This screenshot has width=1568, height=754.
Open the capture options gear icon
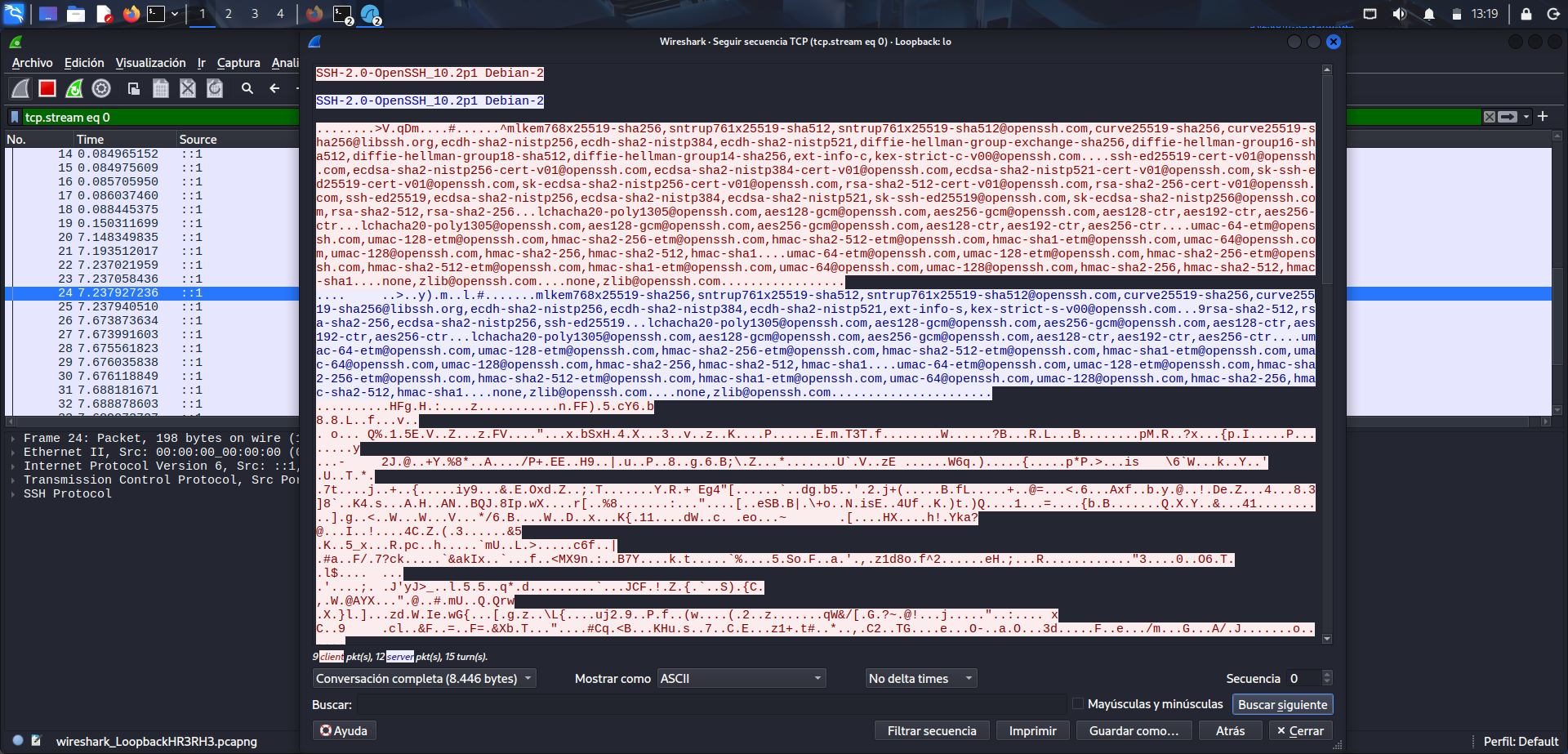click(102, 88)
